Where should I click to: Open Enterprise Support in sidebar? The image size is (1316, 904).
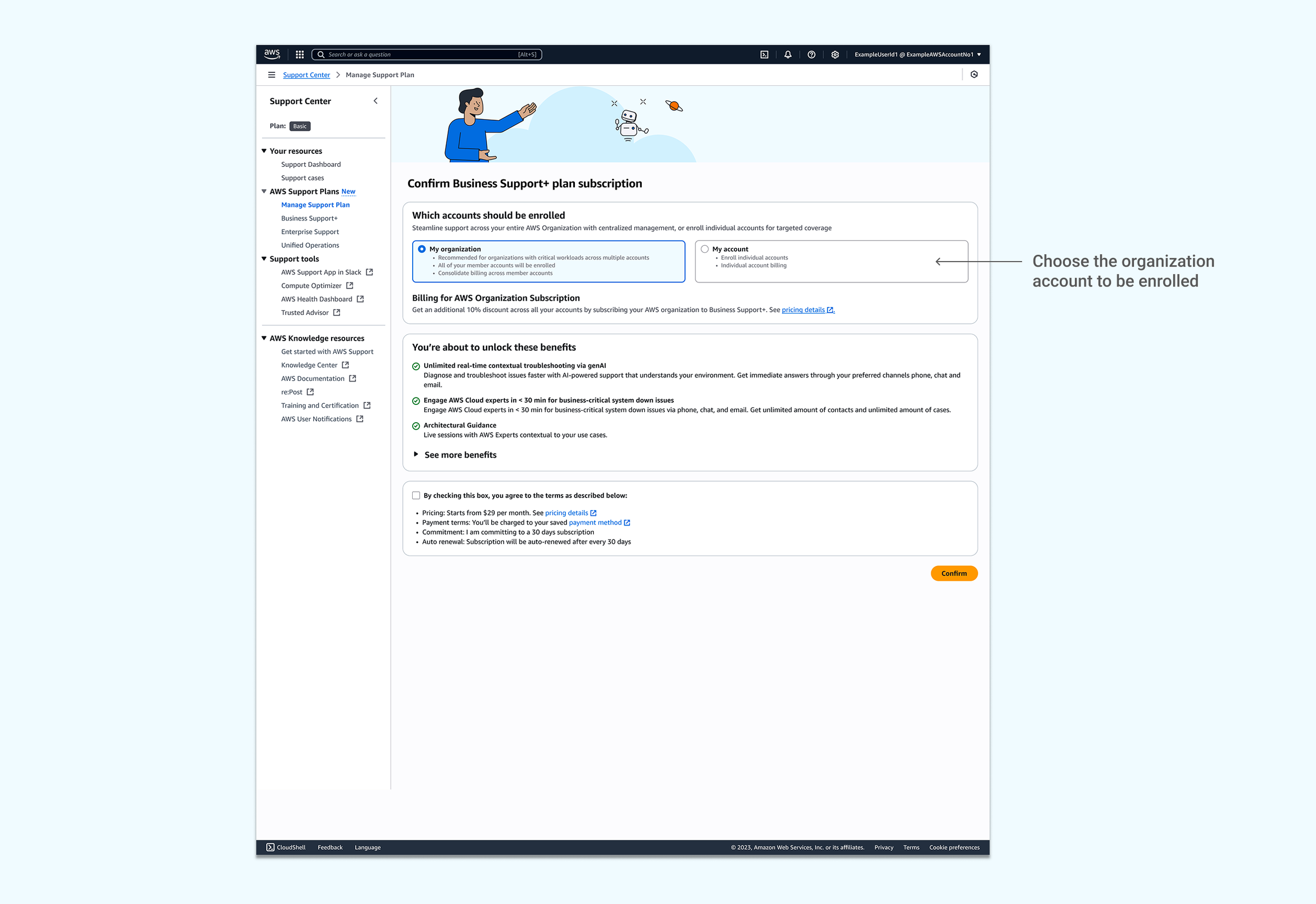point(310,232)
